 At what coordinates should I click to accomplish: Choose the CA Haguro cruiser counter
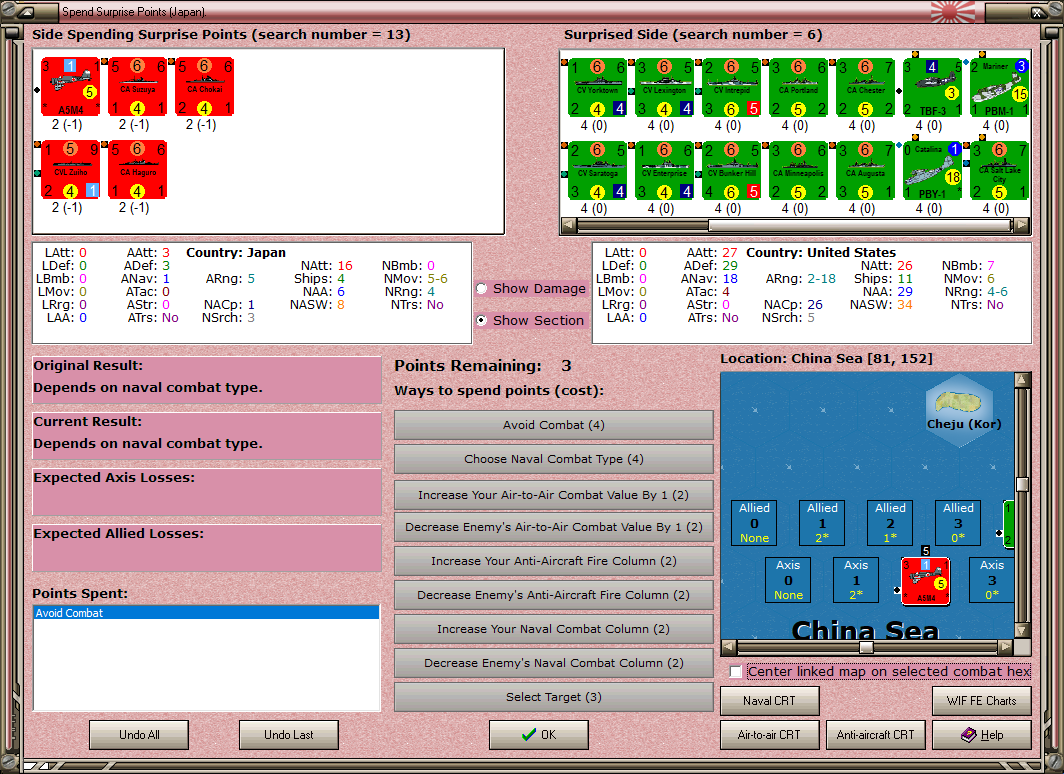138,170
